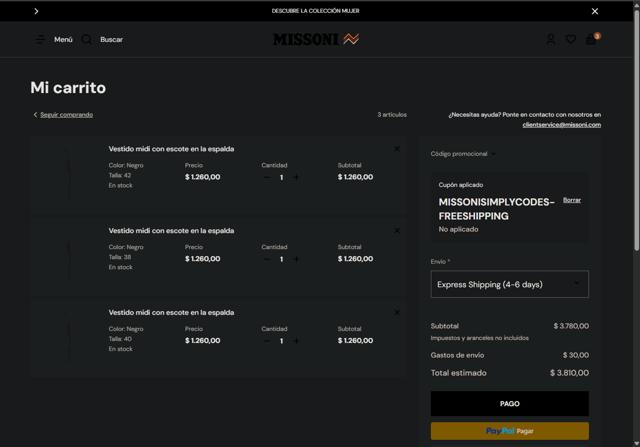Open second Vestido midi item, Talla 38
This screenshot has width=640, height=447.
pos(171,231)
